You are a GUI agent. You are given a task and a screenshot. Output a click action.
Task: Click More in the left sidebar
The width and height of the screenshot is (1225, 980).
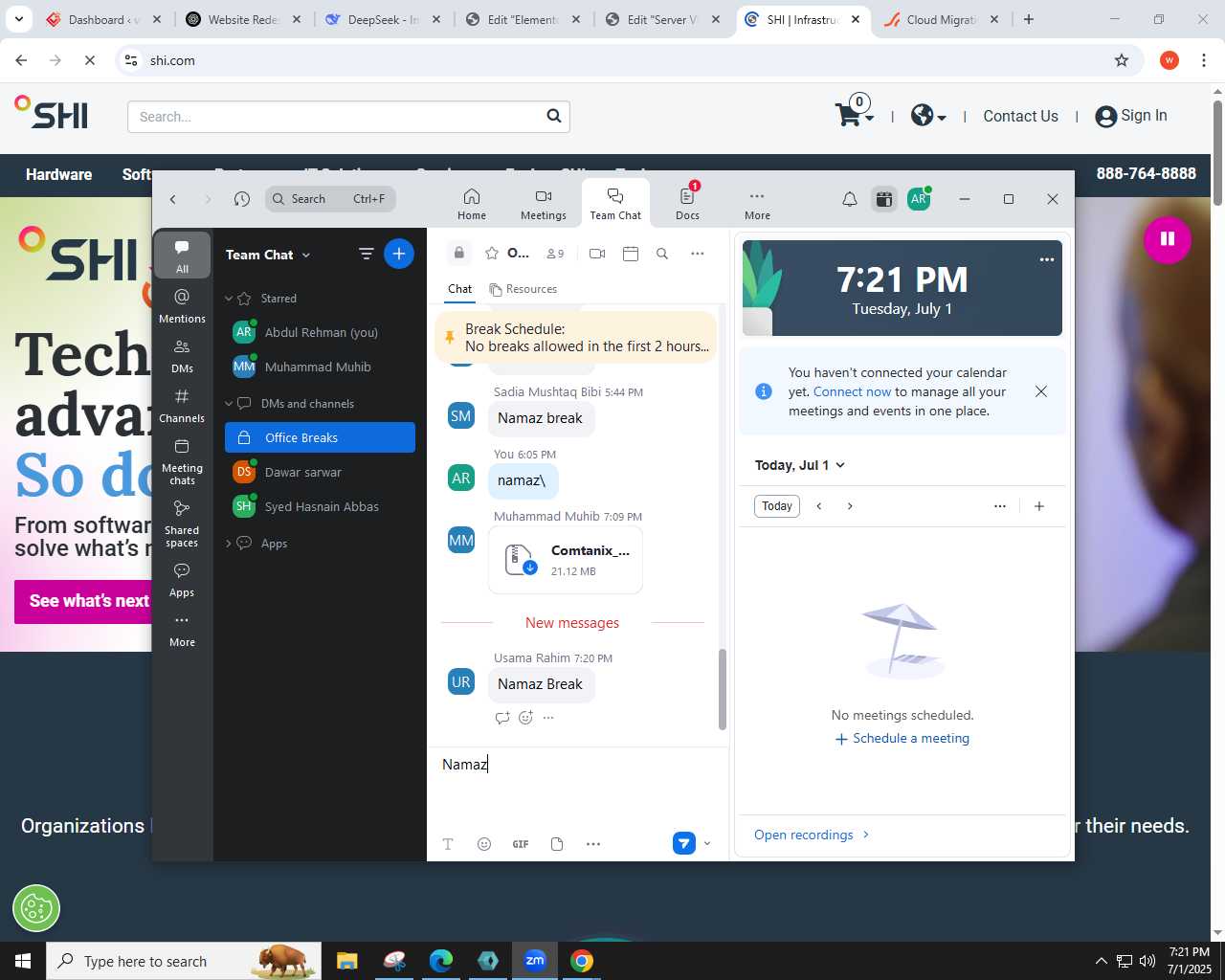[x=182, y=630]
